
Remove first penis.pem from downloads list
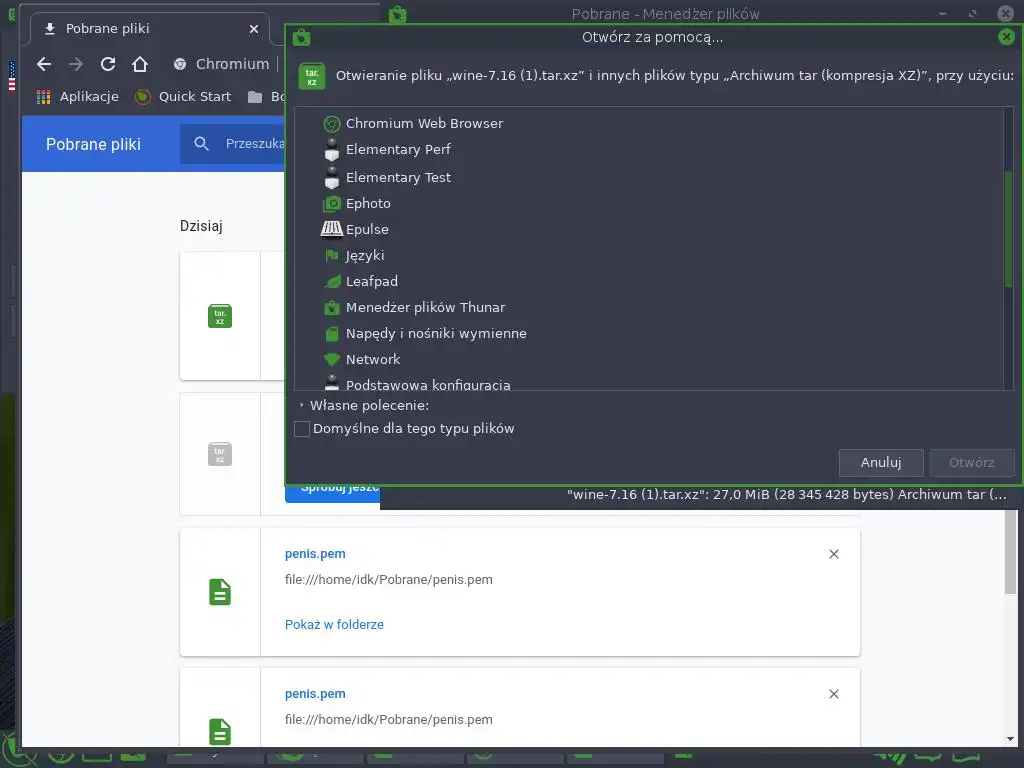point(834,554)
